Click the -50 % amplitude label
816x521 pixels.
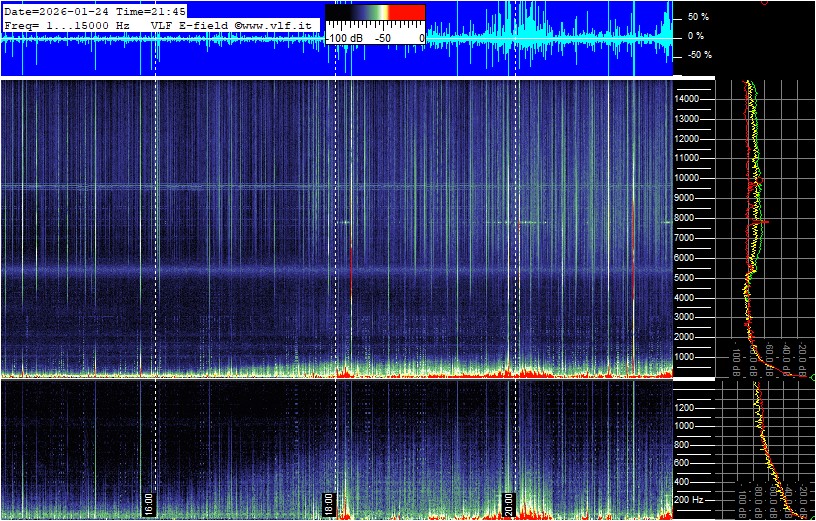coord(697,55)
